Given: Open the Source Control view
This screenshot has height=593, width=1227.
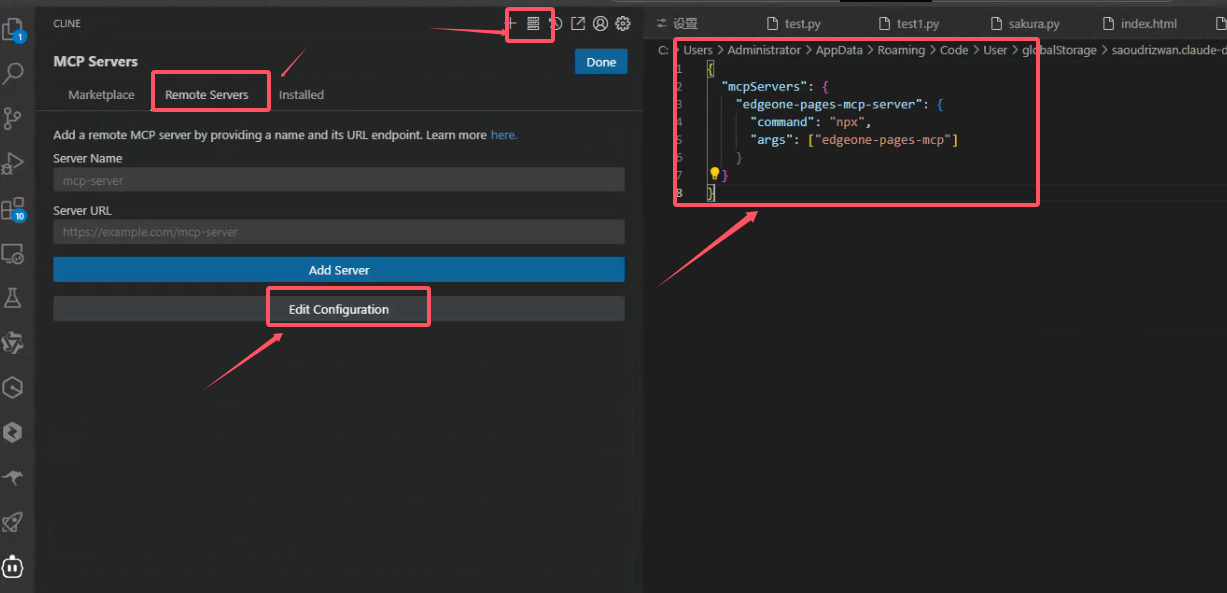Looking at the screenshot, I should [x=13, y=118].
